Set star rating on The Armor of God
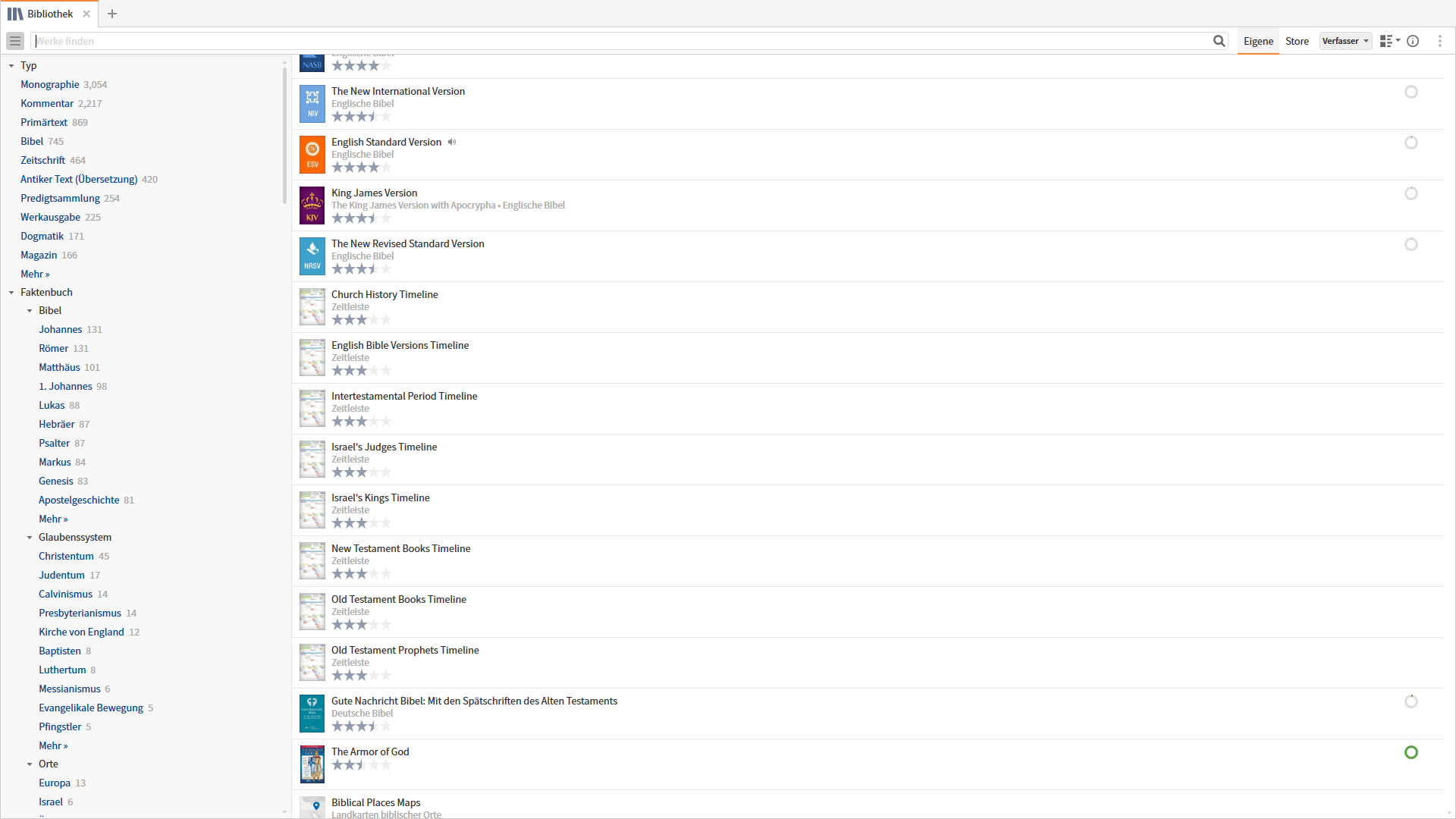This screenshot has width=1456, height=819. (x=362, y=765)
